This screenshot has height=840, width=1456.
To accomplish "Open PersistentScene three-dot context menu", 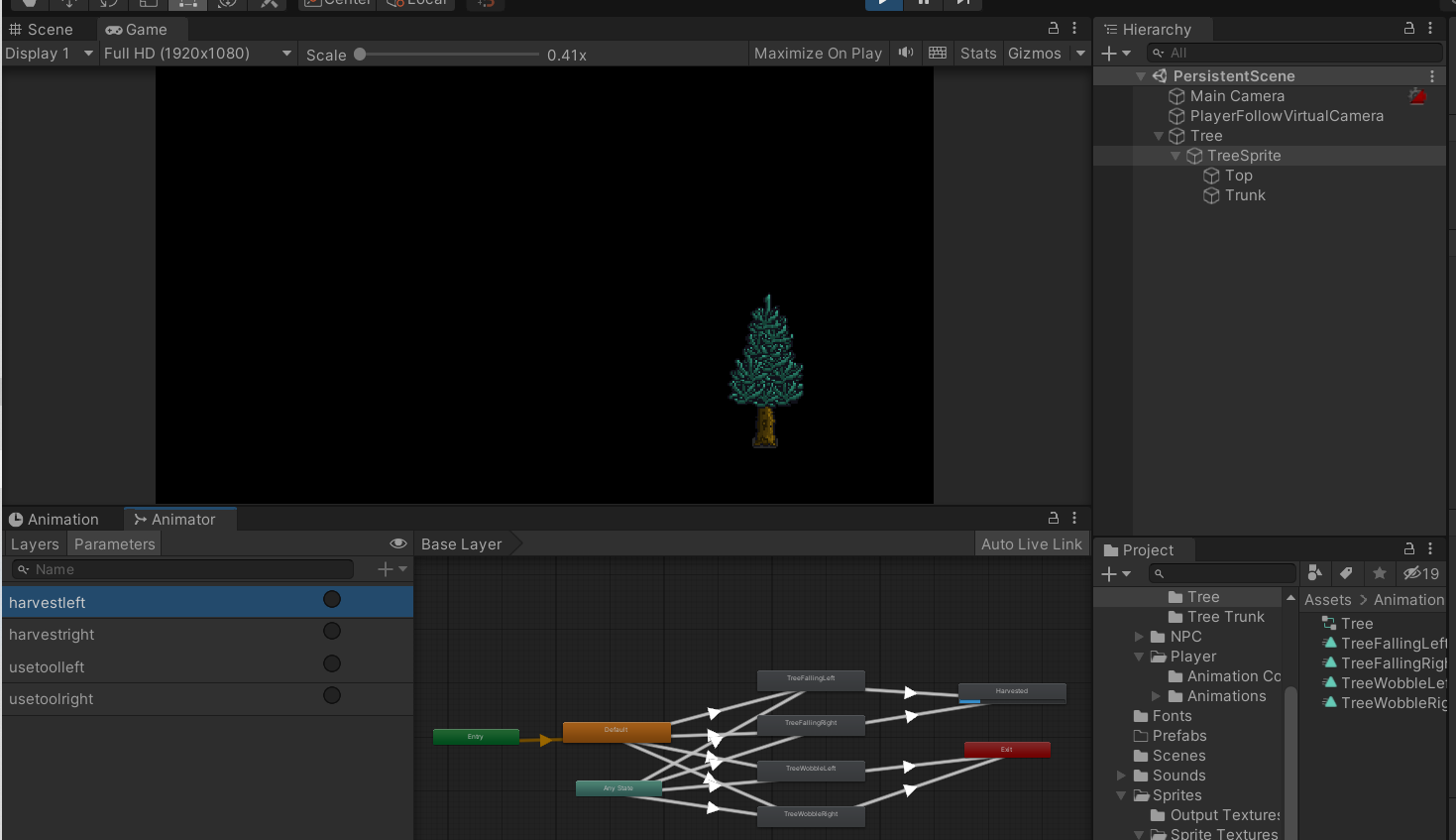I will tap(1432, 76).
